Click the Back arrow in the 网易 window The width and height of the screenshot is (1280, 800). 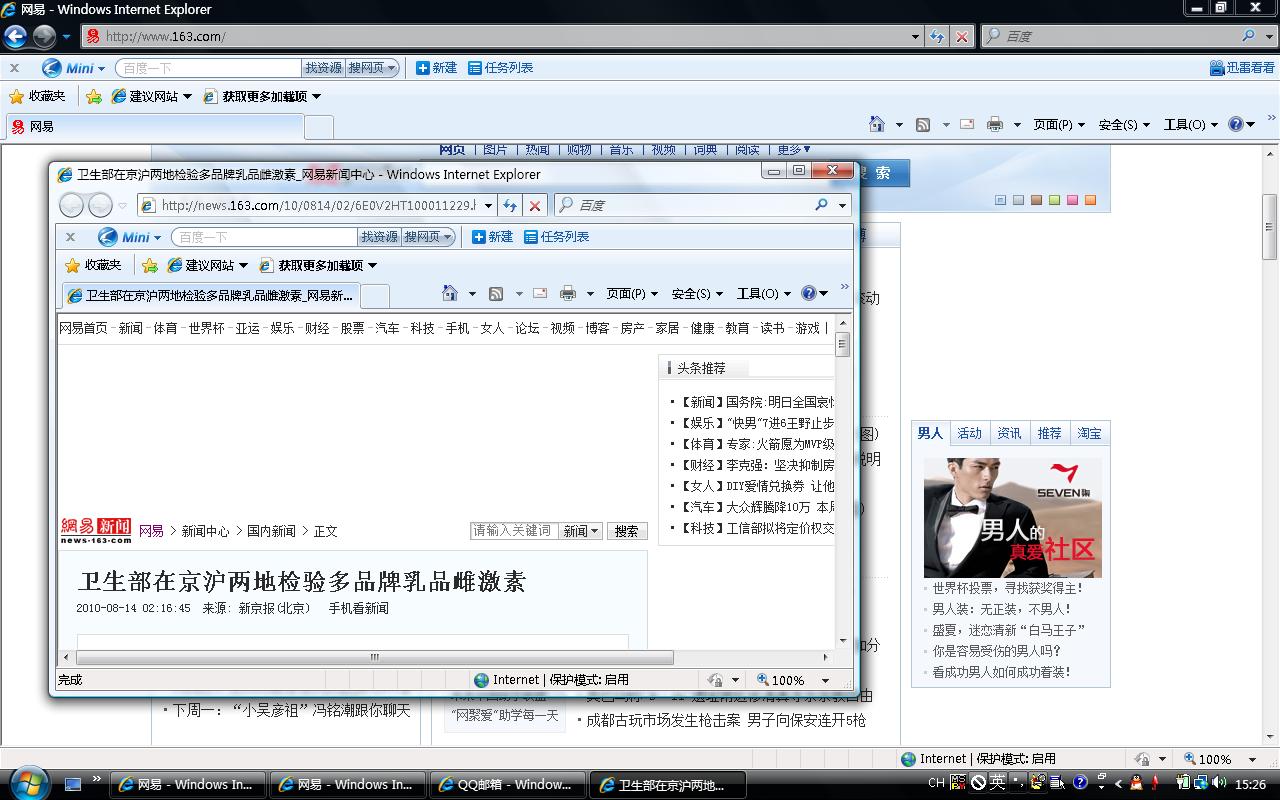(x=15, y=36)
